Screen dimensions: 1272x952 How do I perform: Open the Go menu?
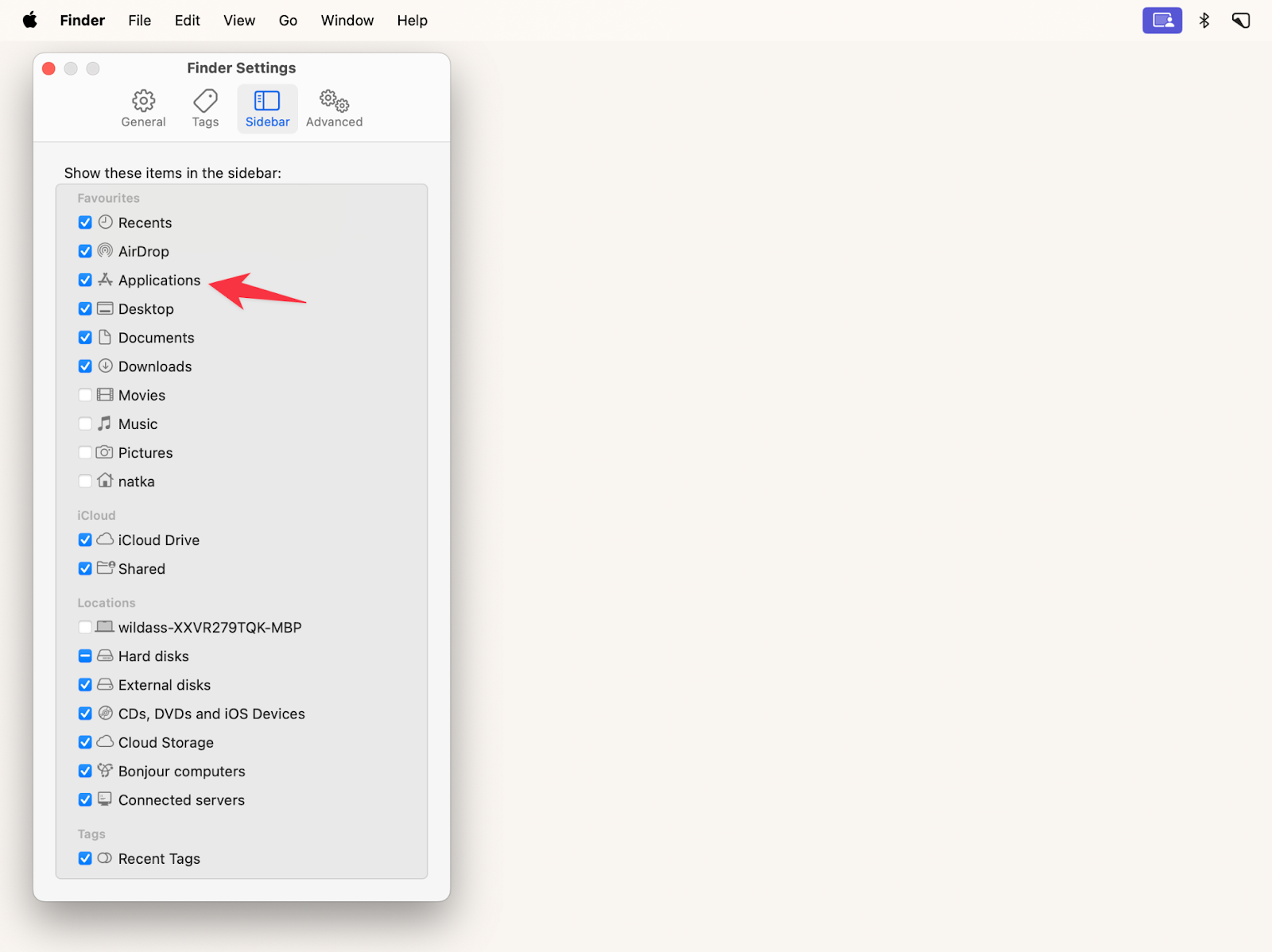coord(288,20)
